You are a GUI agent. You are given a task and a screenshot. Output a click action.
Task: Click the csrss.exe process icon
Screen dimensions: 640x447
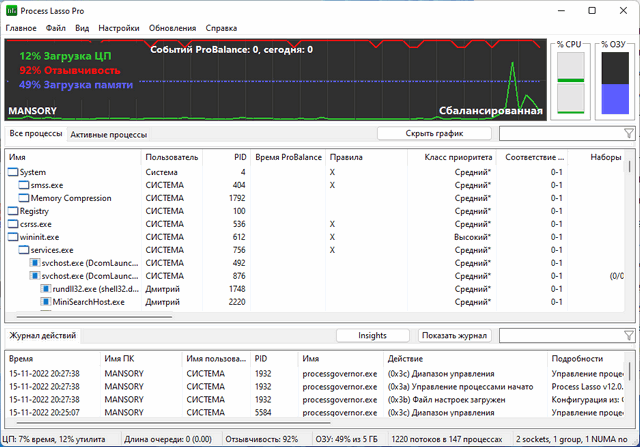[x=13, y=224]
